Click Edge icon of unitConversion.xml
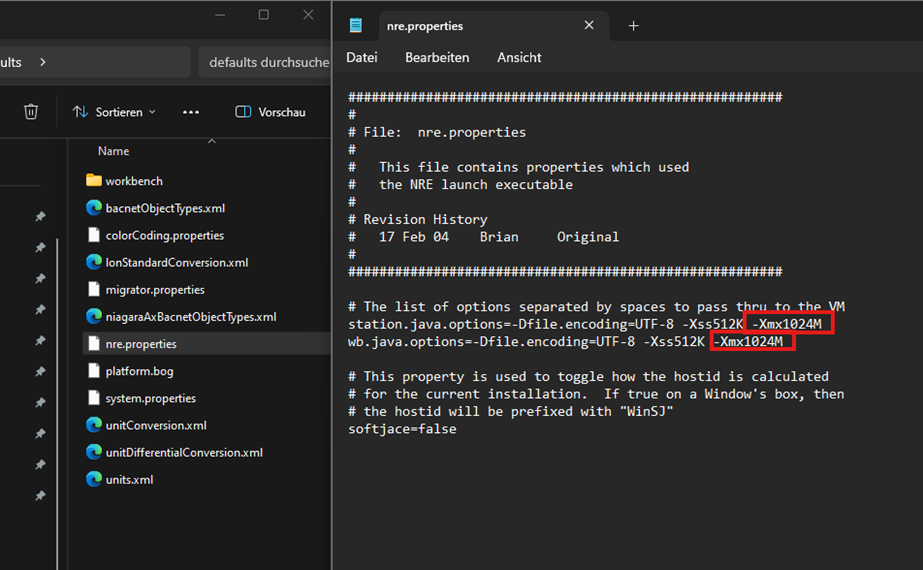Viewport: 923px width, 570px height. click(x=94, y=425)
